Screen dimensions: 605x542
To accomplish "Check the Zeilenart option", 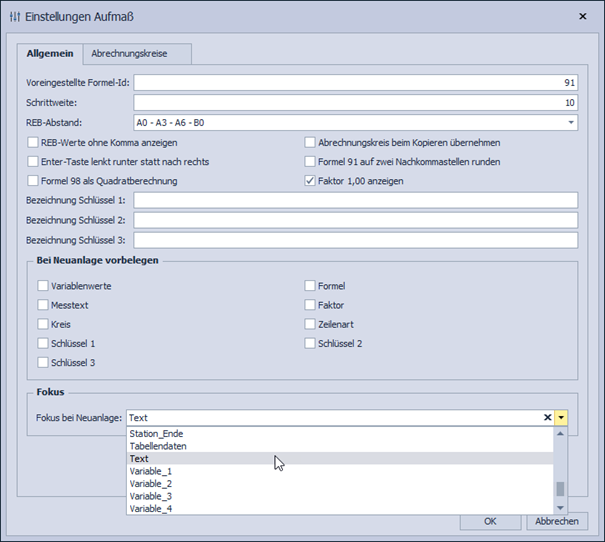I will pyautogui.click(x=310, y=324).
